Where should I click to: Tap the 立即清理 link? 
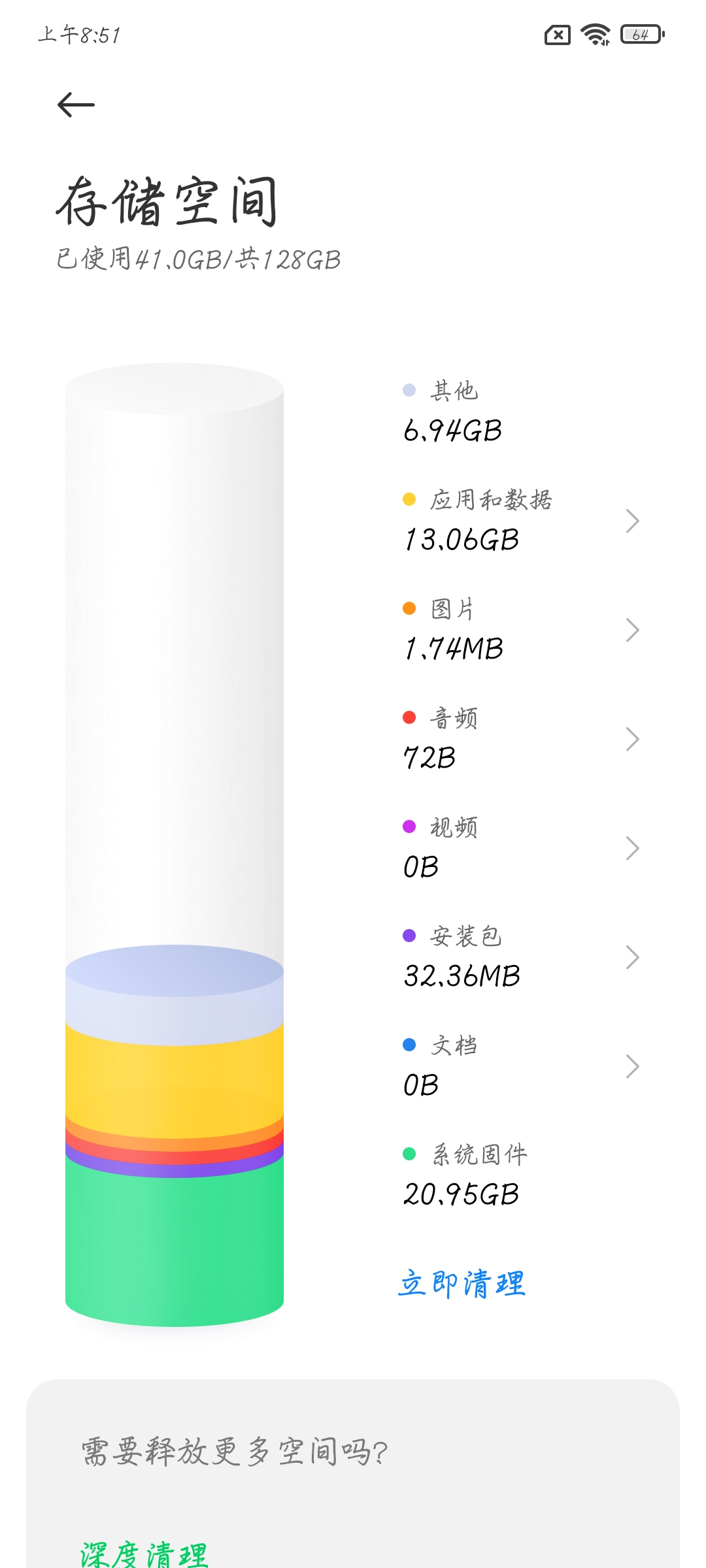click(x=462, y=1284)
